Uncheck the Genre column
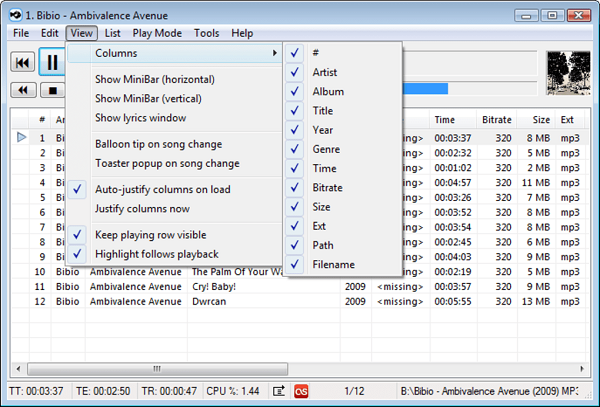The height and width of the screenshot is (407, 600). [325, 149]
